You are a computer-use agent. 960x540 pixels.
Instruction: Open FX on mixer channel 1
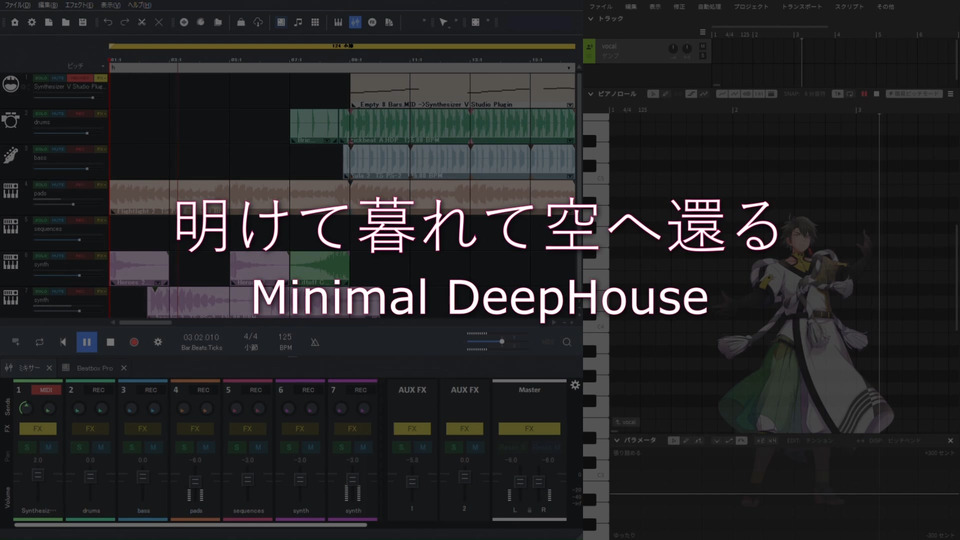pos(37,429)
